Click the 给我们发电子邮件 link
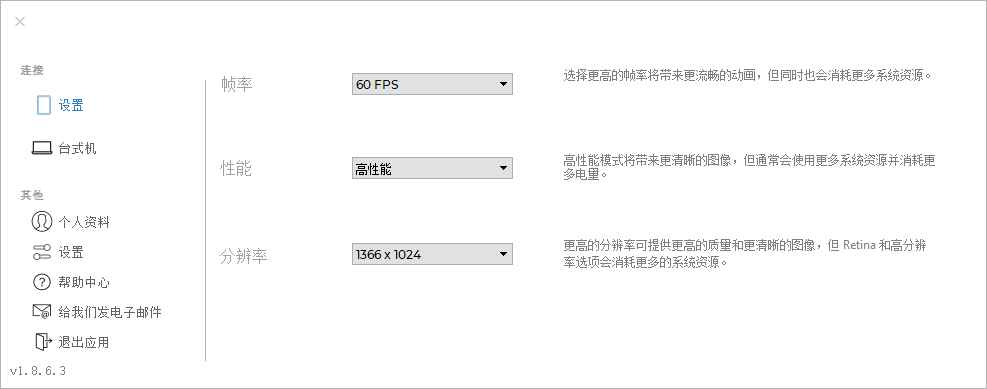 [110, 312]
